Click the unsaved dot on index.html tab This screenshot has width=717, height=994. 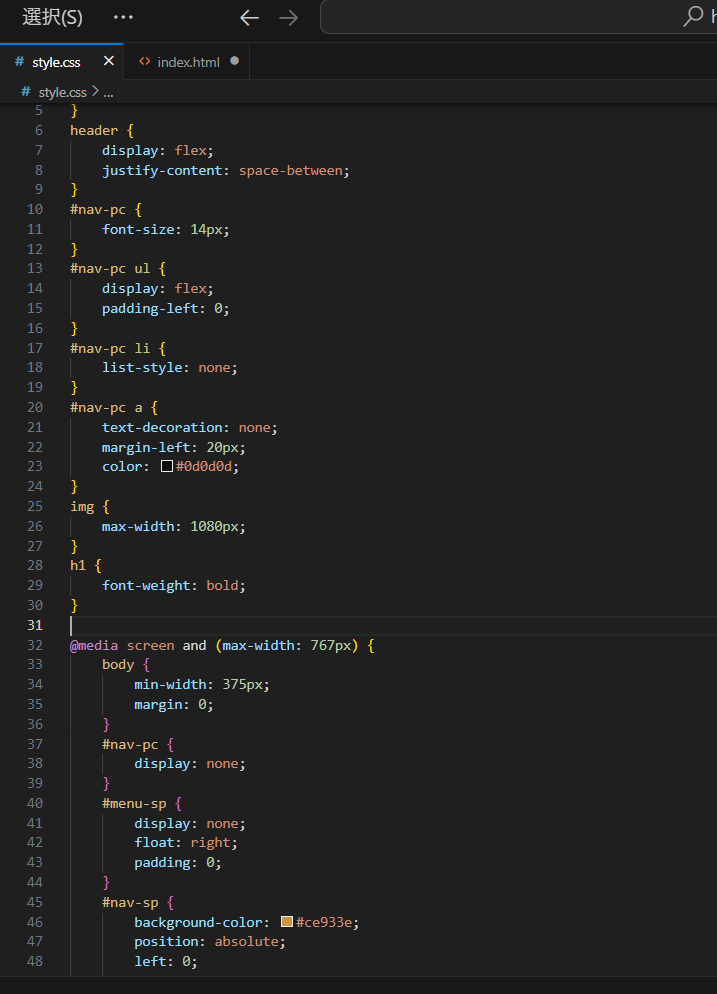click(235, 61)
